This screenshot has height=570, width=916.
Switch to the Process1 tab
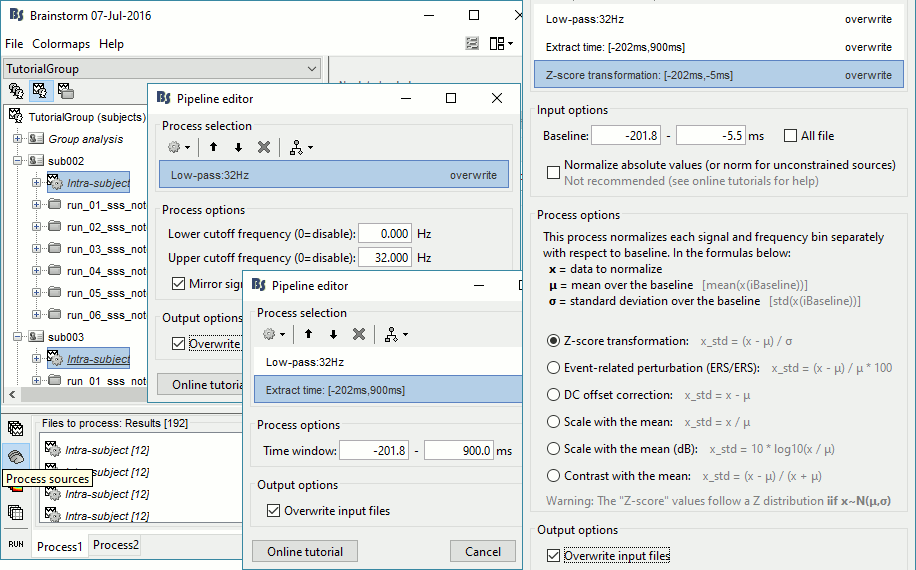(x=59, y=547)
